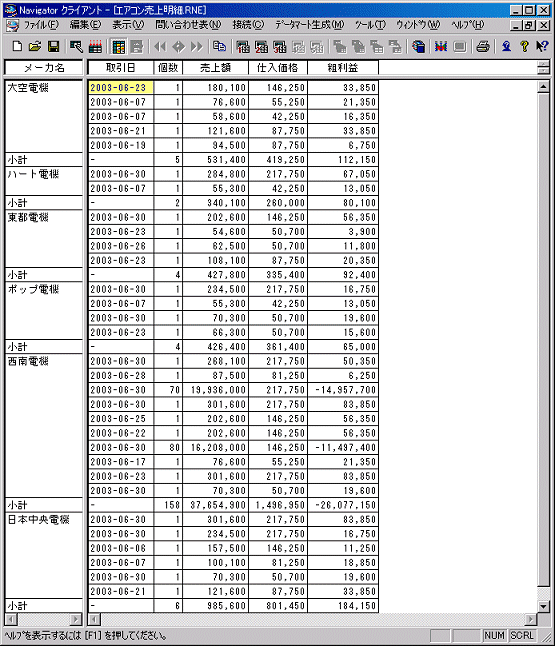The height and width of the screenshot is (646, 555).
Task: Select the 西南電機 maker label
Action: pyautogui.click(x=28, y=361)
